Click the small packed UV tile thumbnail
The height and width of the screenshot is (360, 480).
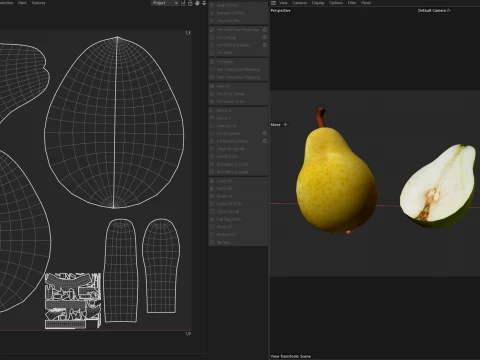click(73, 301)
